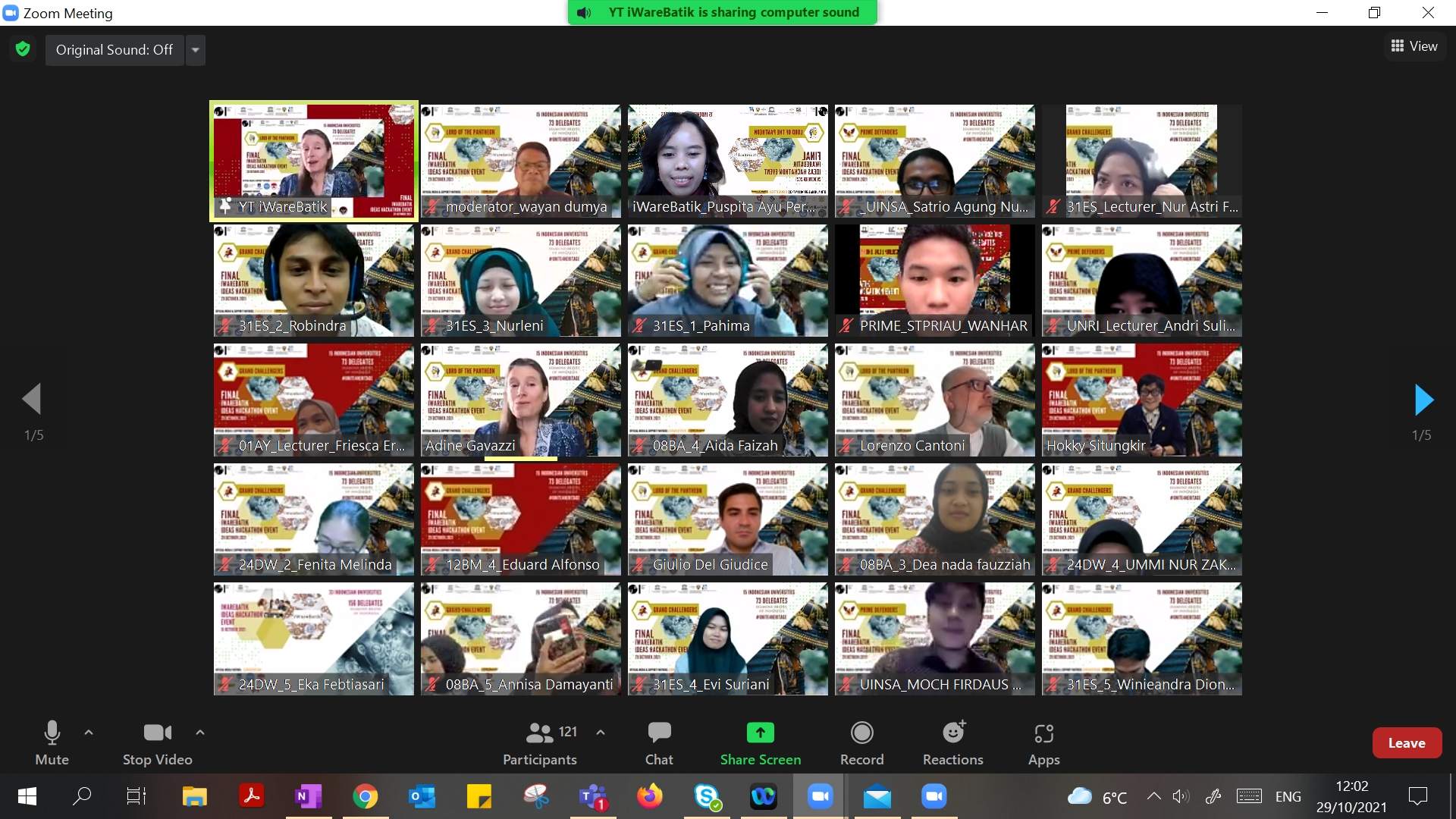
Task: Mute the microphone
Action: point(52,733)
